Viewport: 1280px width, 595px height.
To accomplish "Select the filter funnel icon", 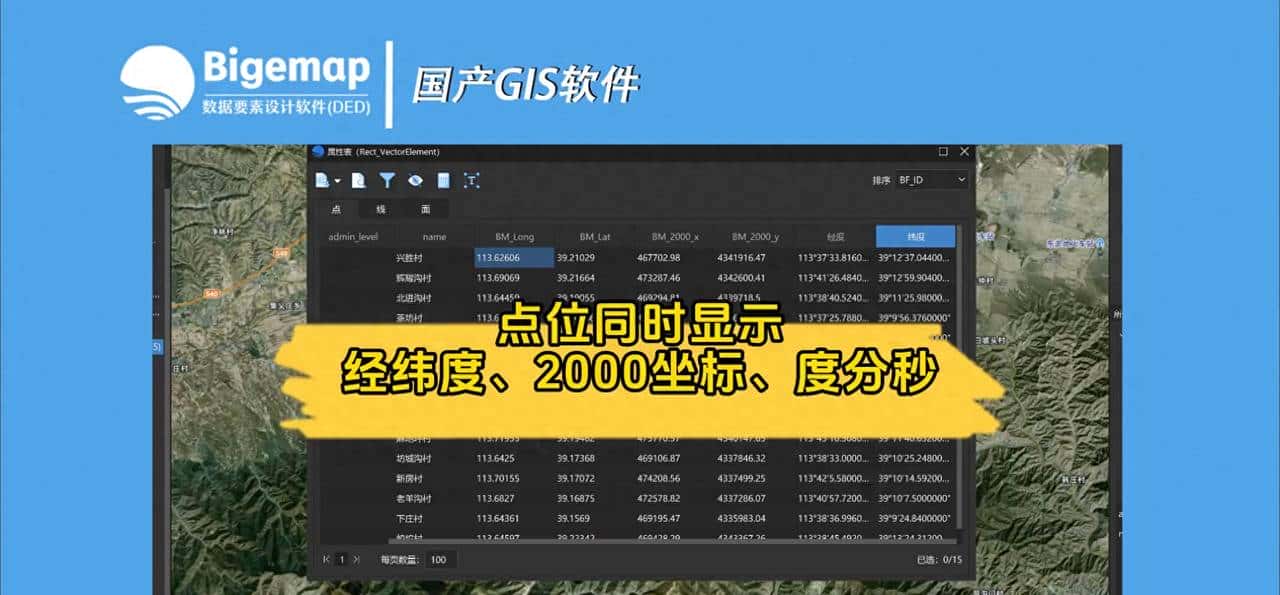I will click(387, 180).
